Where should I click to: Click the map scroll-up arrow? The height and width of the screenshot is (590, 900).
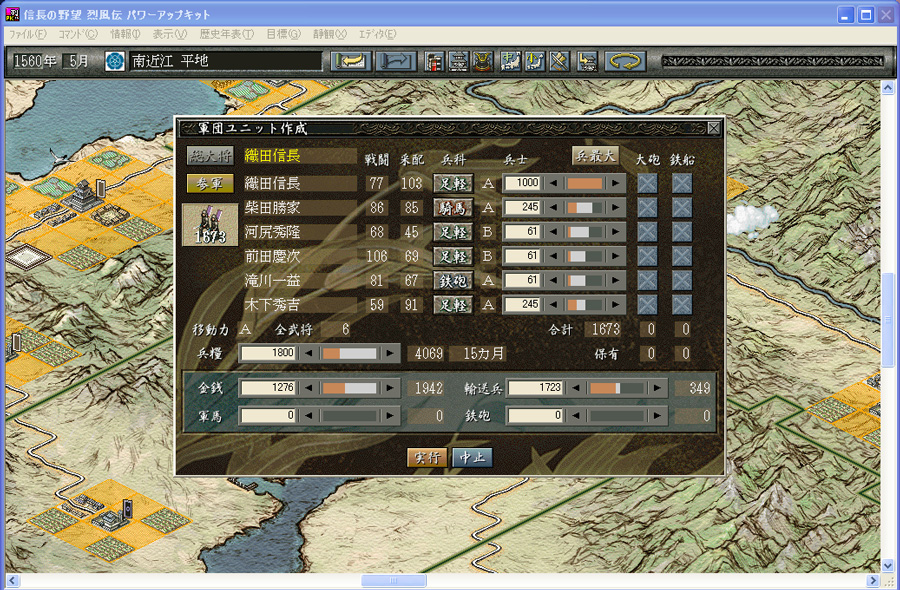point(888,88)
